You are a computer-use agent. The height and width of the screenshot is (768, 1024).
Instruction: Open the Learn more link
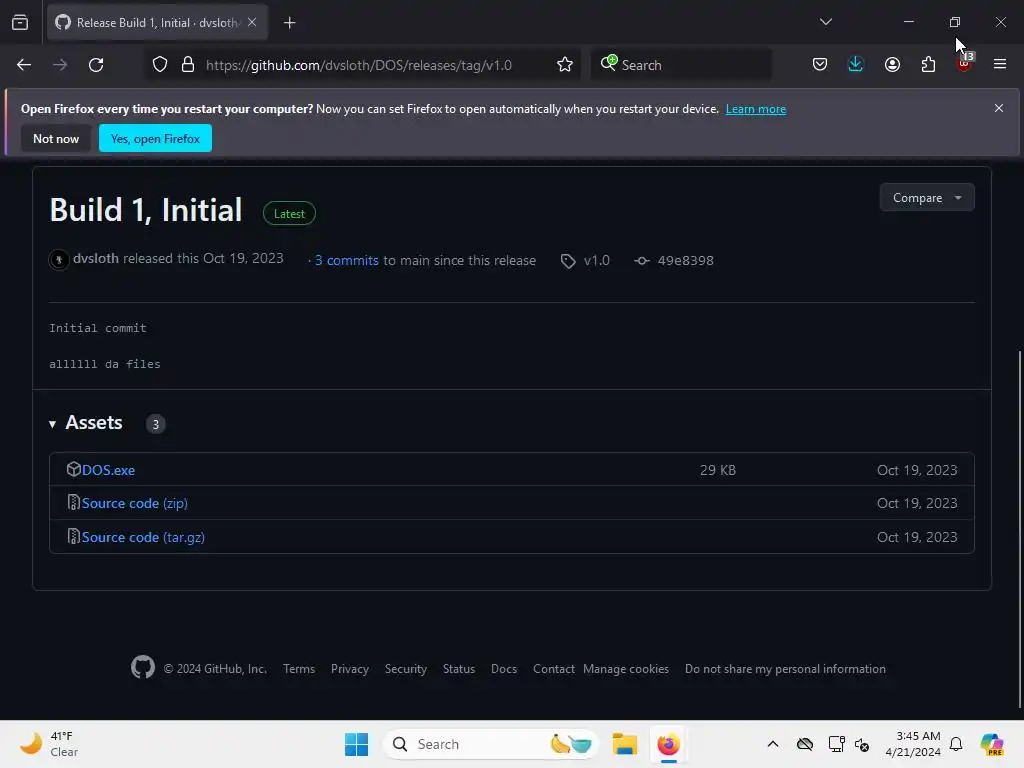pos(756,109)
